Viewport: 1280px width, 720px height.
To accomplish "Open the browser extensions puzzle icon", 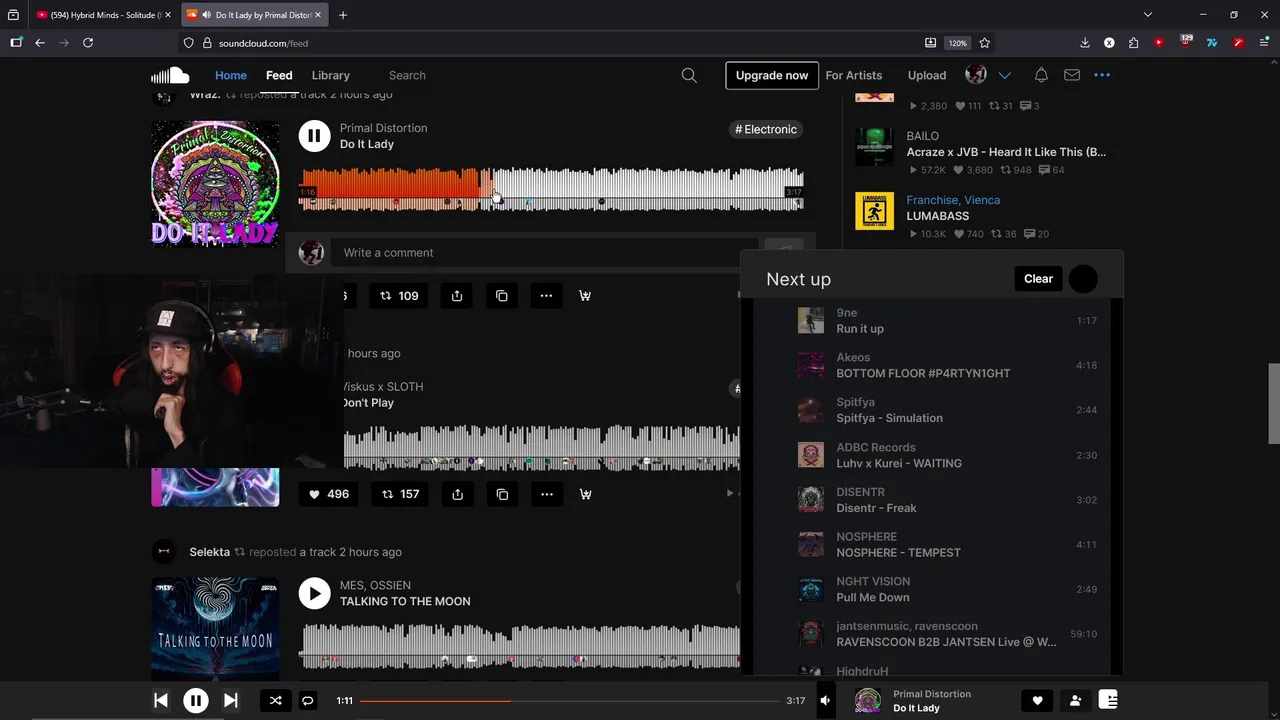I will pos(1133,43).
